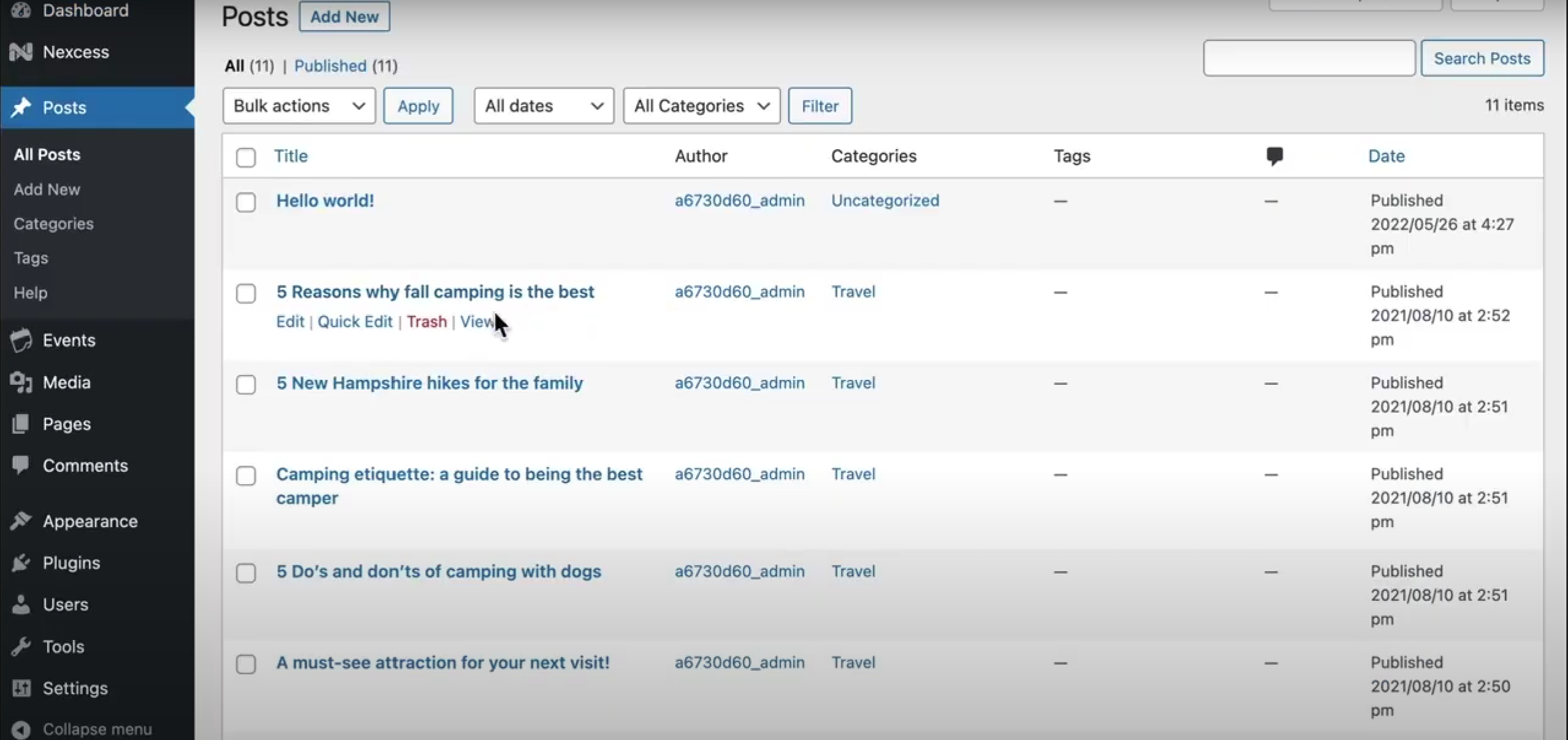This screenshot has width=1568, height=740.
Task: Focus the Search Posts text field
Action: 1309,58
